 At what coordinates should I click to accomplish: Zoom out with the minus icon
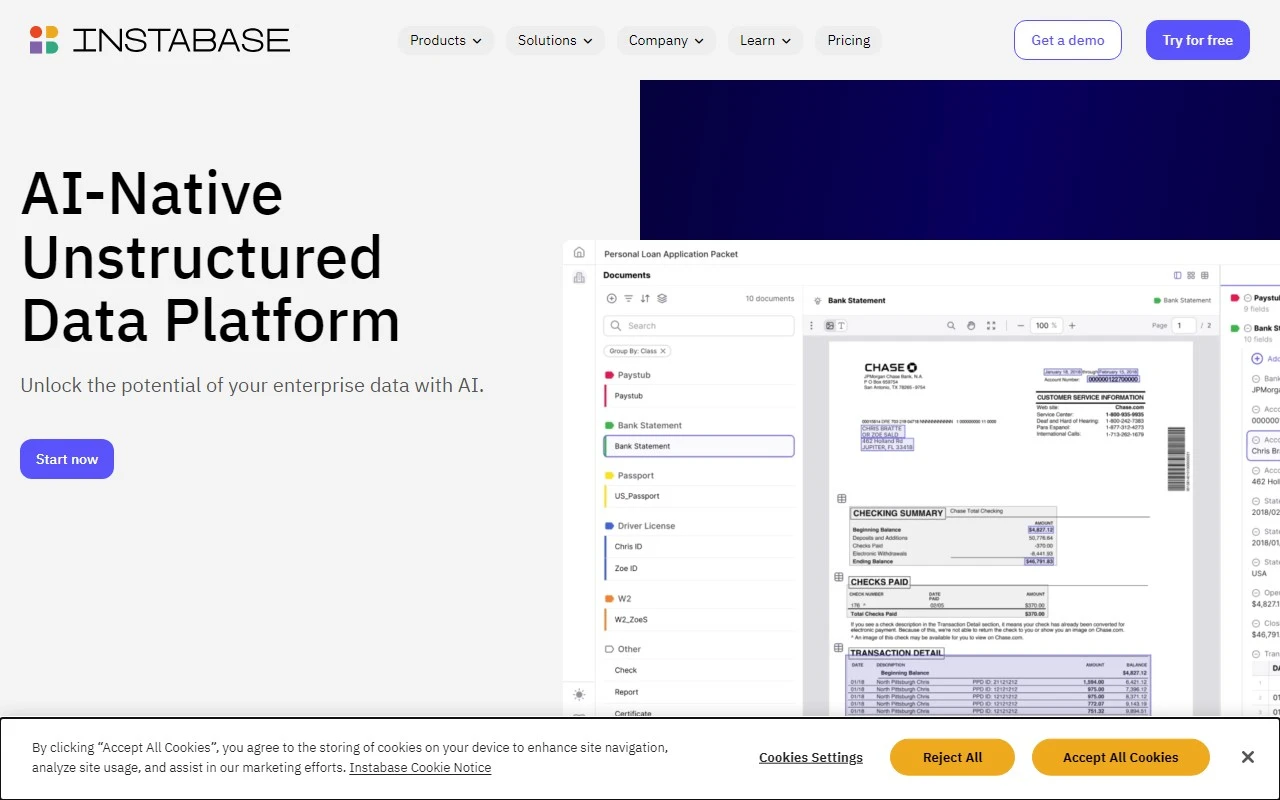1021,325
